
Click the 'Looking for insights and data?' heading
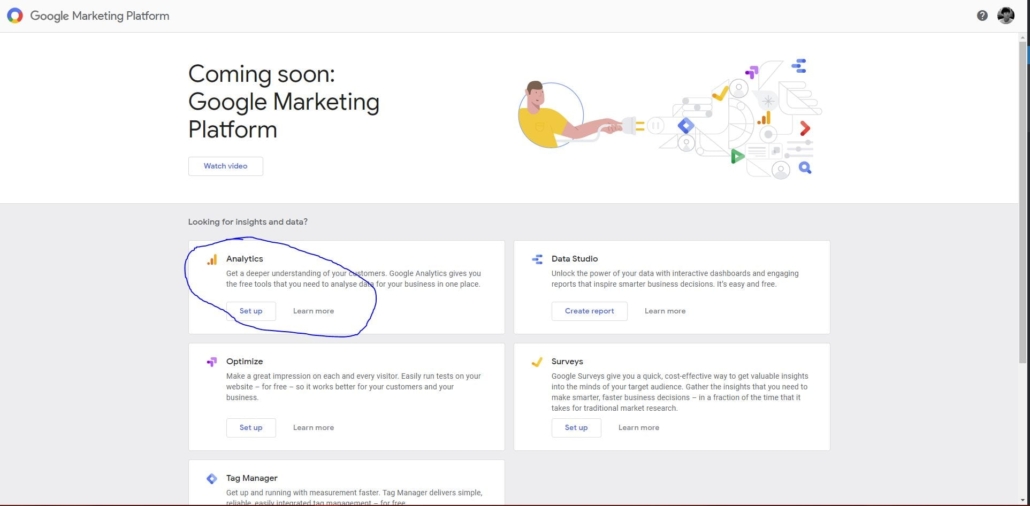click(248, 222)
